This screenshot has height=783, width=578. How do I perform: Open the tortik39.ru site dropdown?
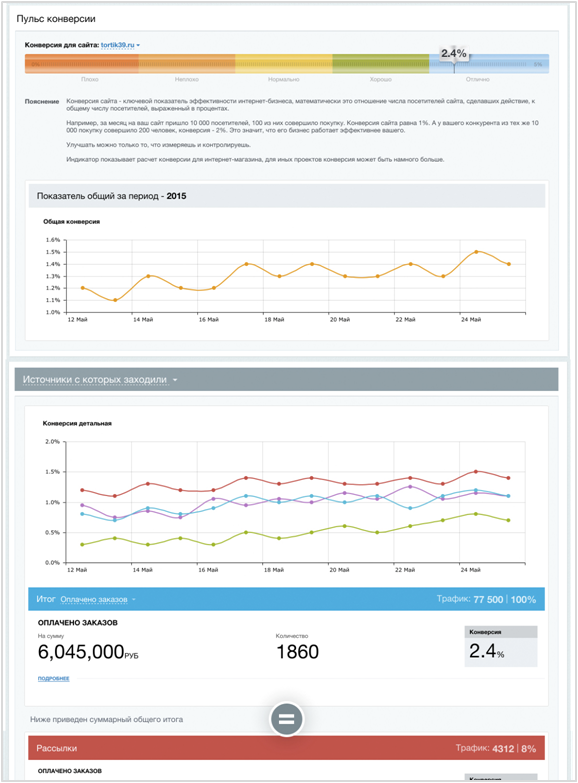[120, 45]
